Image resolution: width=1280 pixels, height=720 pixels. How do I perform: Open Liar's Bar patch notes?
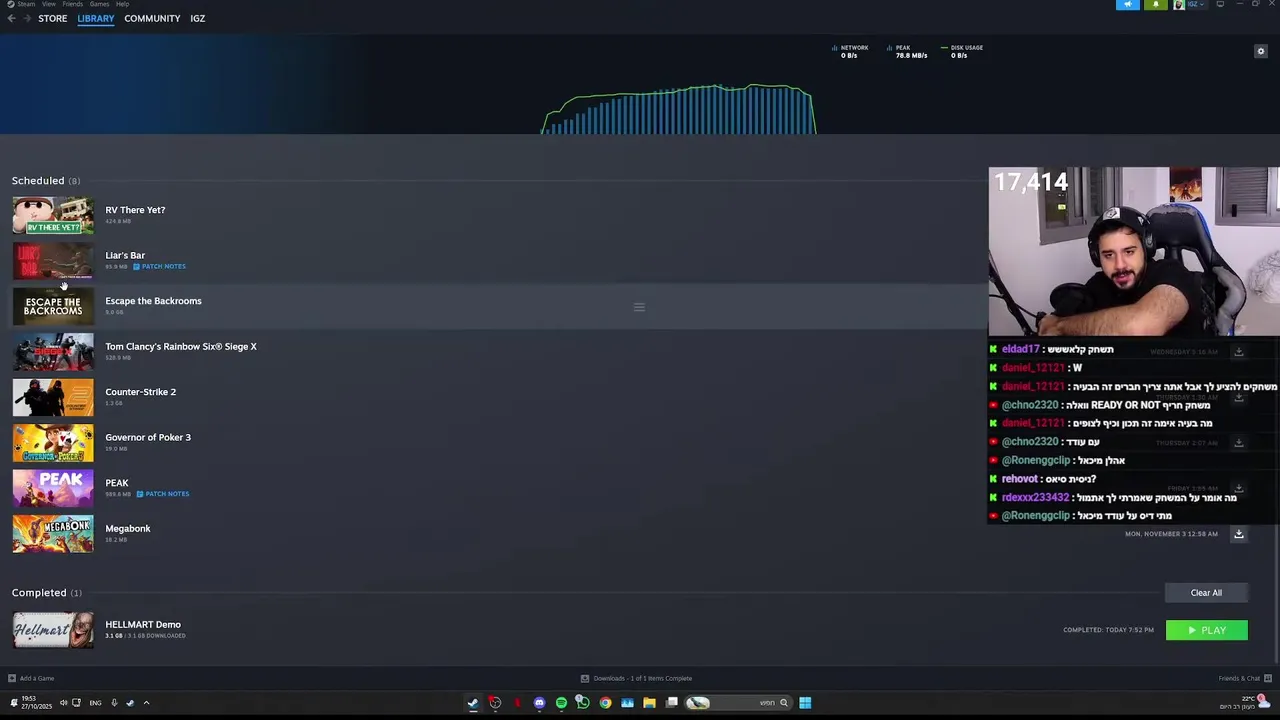click(x=160, y=267)
